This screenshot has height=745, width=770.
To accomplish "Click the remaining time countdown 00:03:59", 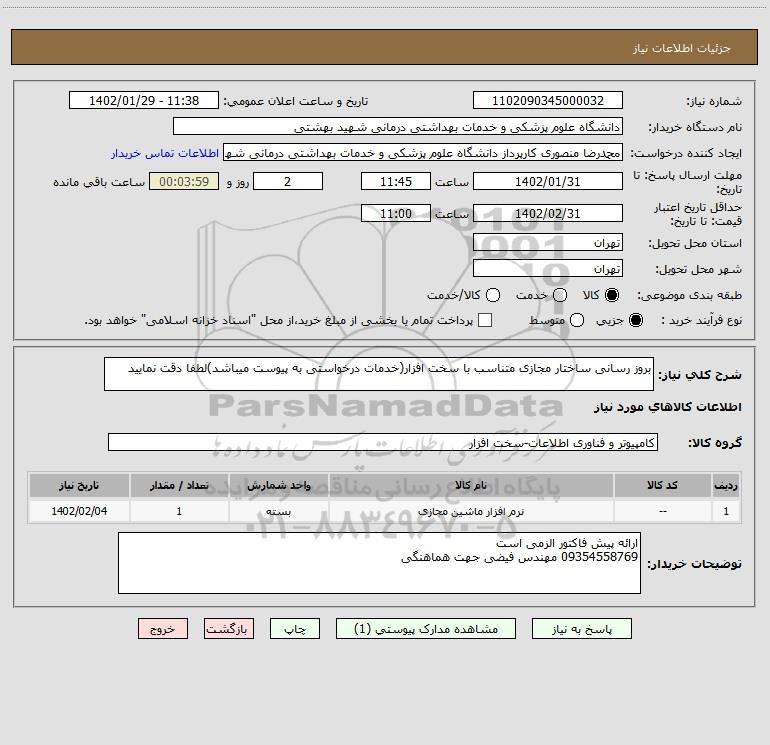I will (184, 181).
